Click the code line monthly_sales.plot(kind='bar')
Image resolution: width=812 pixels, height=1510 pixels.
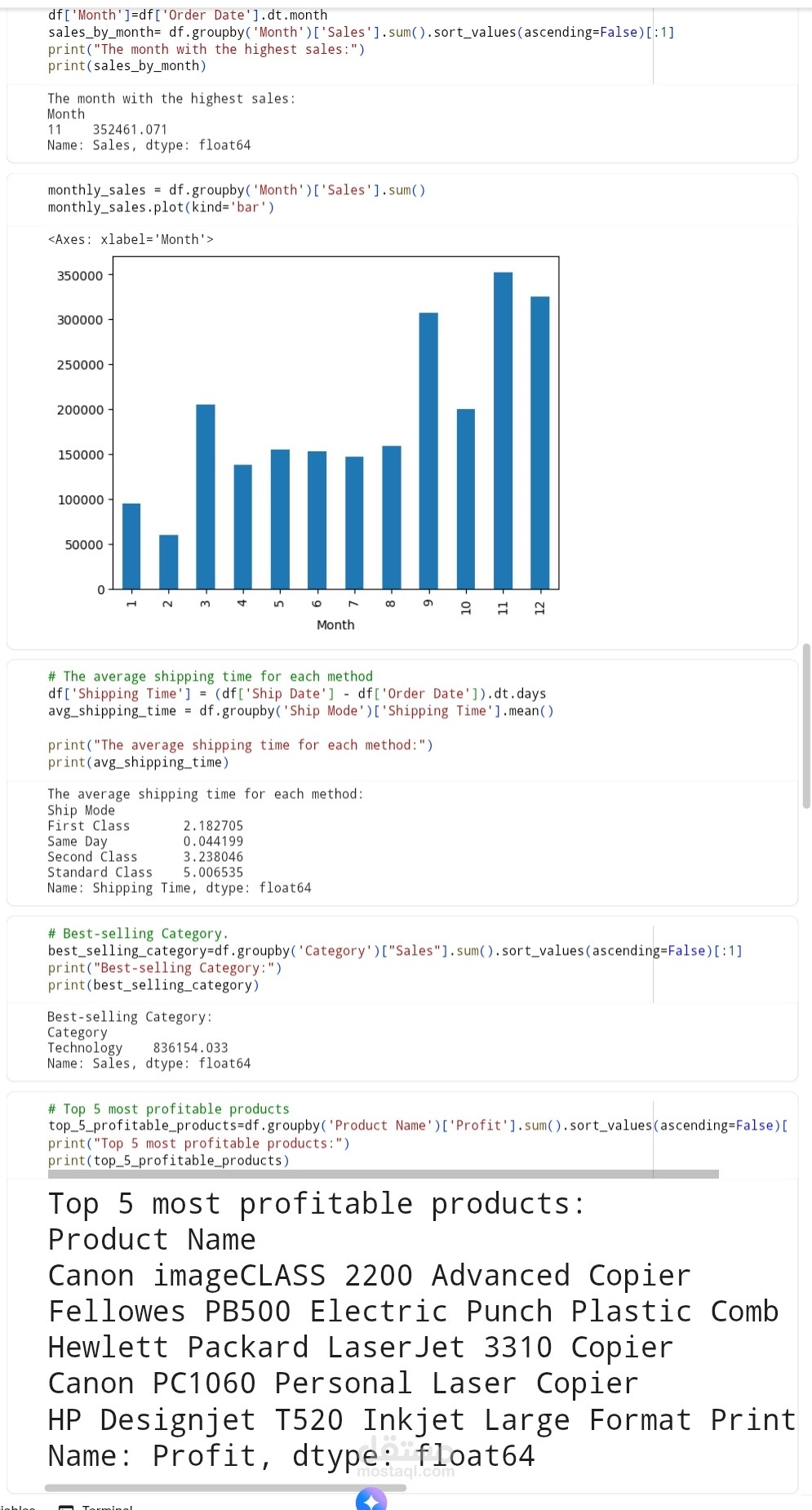tap(161, 207)
